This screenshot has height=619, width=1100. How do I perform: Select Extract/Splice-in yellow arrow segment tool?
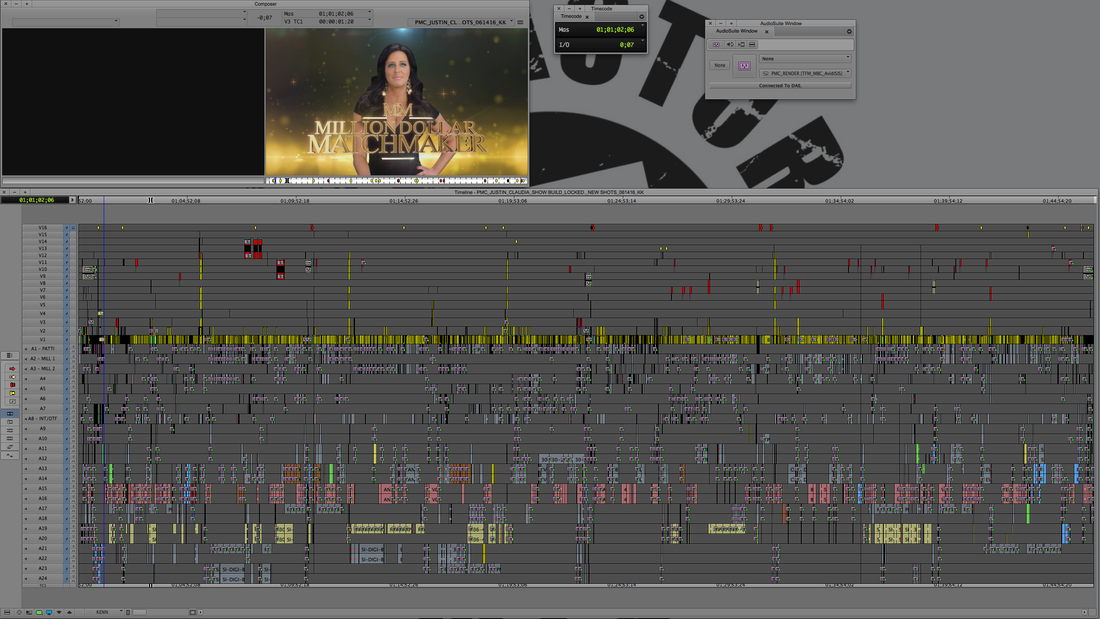(x=12, y=377)
